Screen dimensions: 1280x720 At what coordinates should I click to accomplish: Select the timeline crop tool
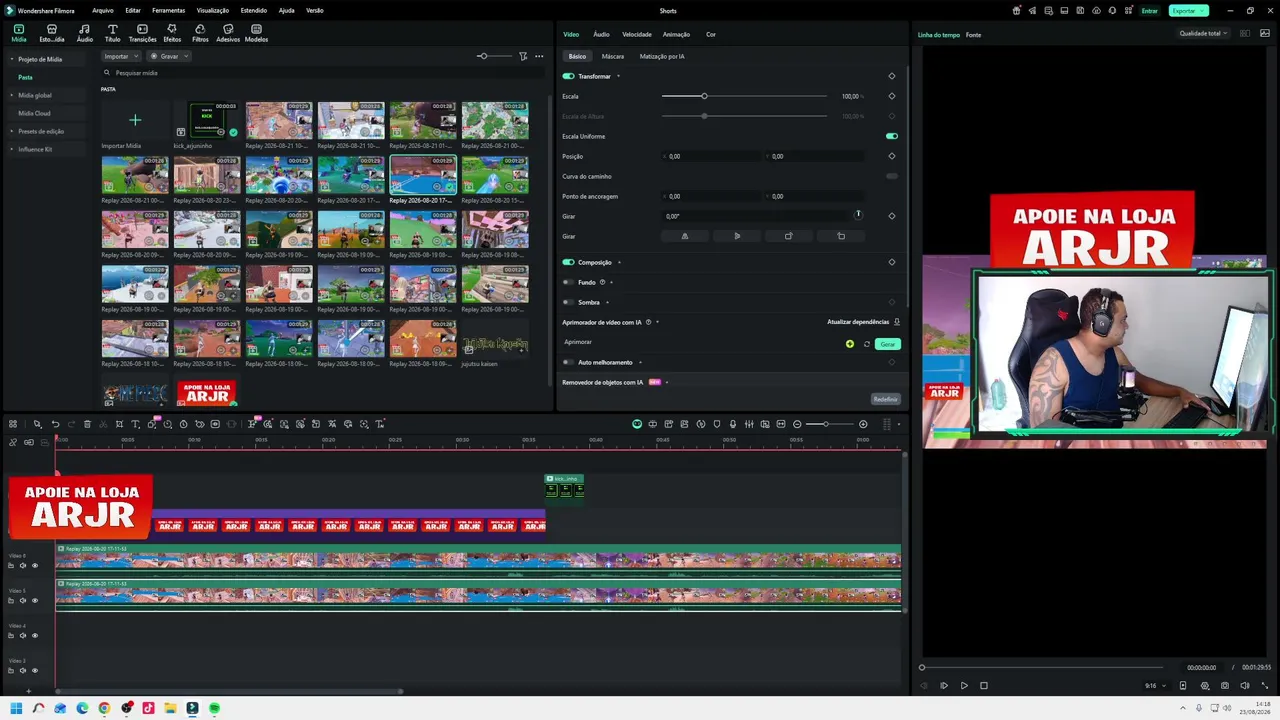(x=119, y=424)
